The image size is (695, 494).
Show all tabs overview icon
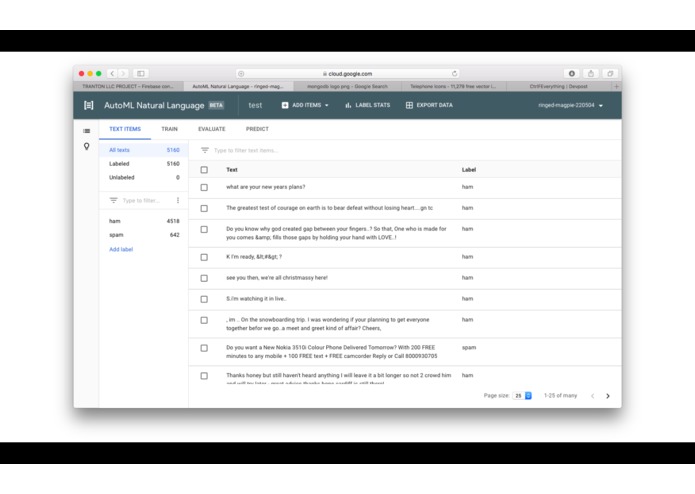pyautogui.click(x=610, y=74)
